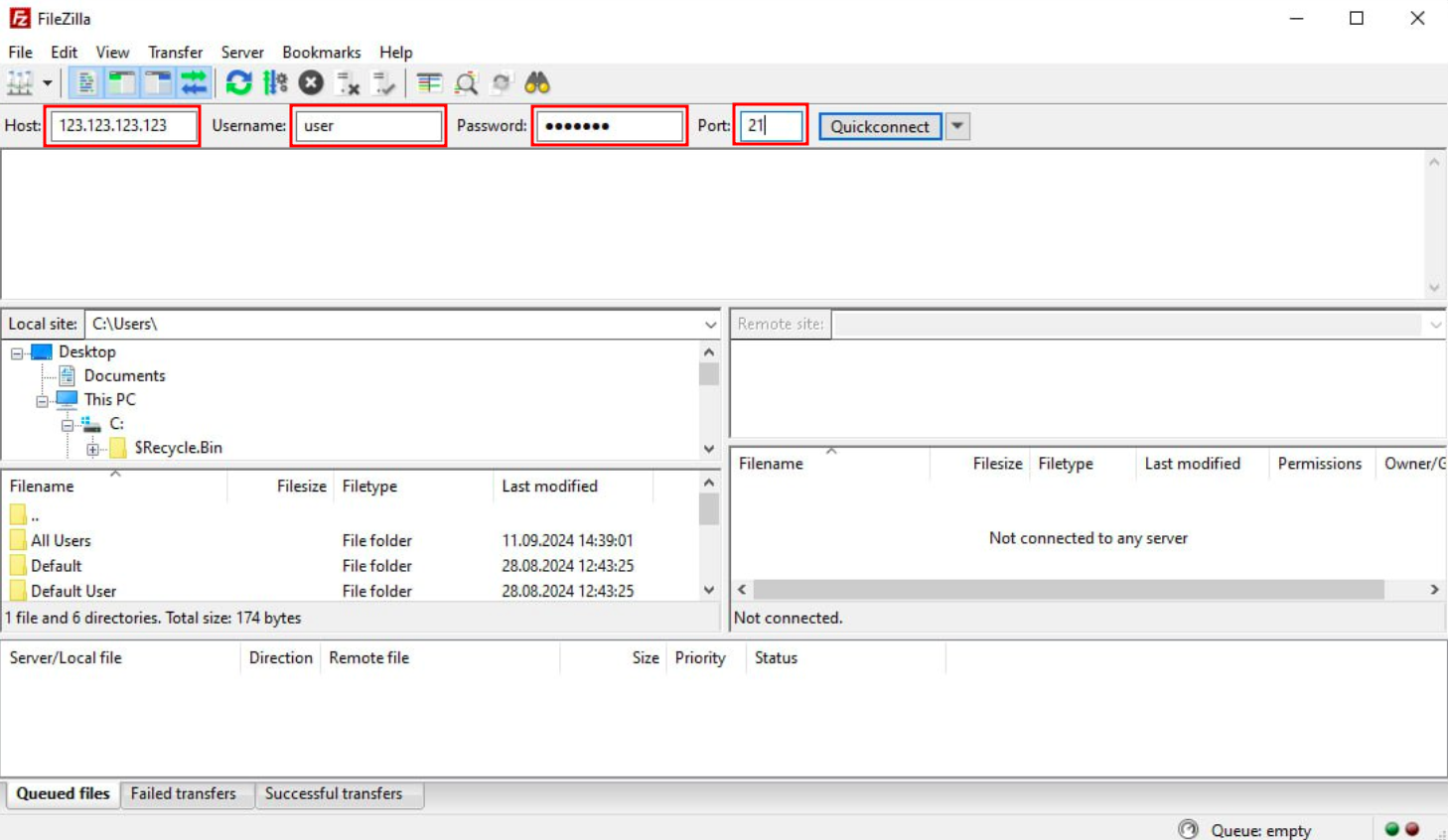Open Site Manager dropdown arrow
The width and height of the screenshot is (1448, 840).
pos(47,83)
